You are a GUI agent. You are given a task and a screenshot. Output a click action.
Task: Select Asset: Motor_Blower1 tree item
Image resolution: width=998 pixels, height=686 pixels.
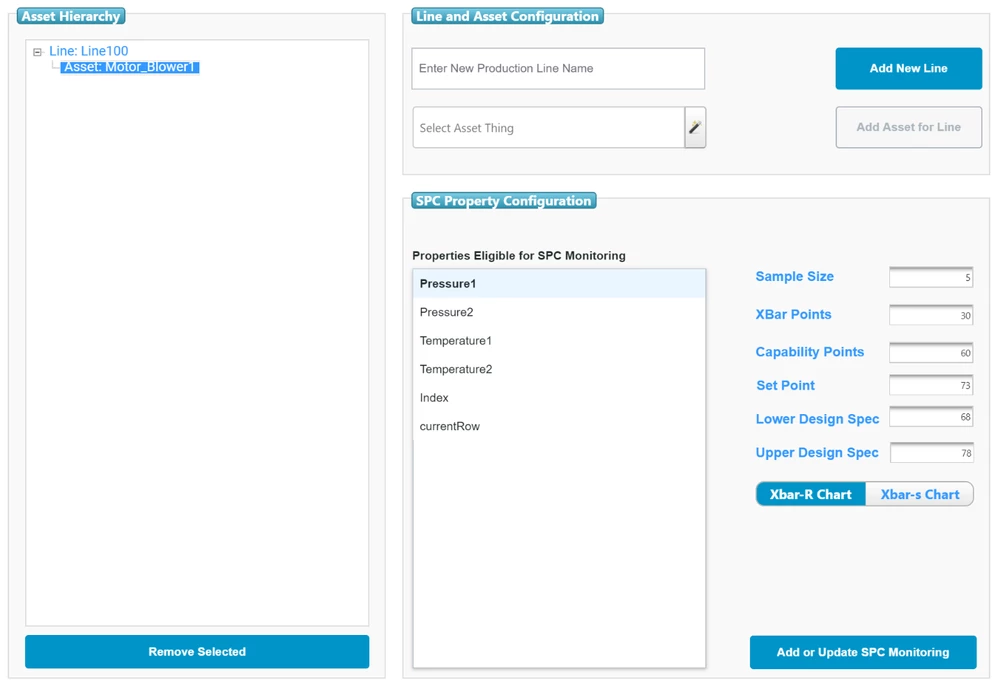[130, 67]
